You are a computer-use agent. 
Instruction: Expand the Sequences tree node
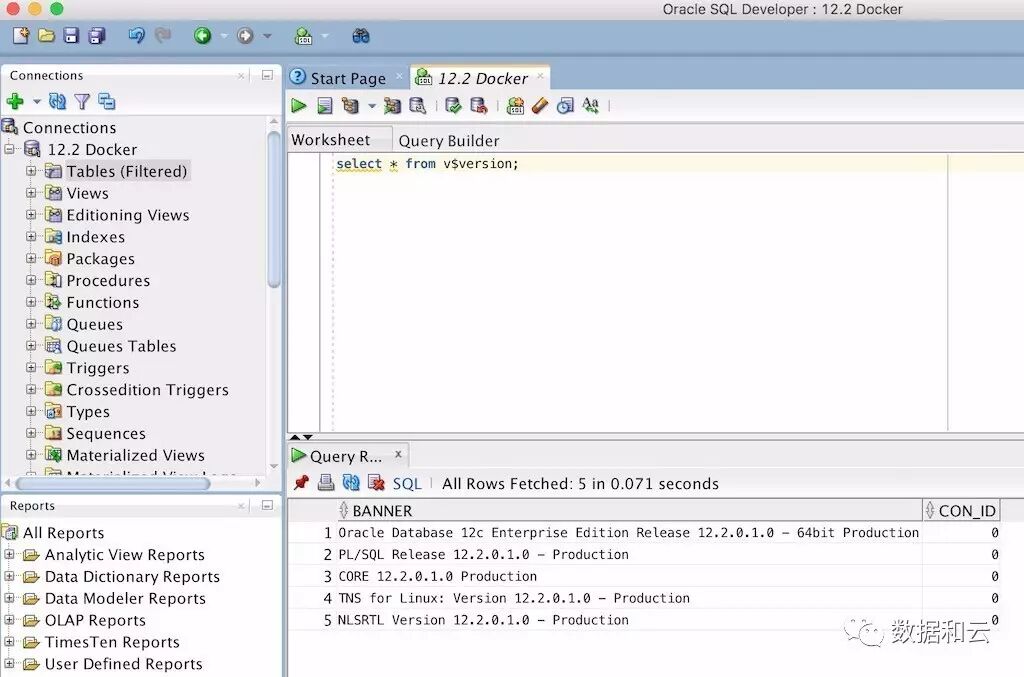[31, 433]
